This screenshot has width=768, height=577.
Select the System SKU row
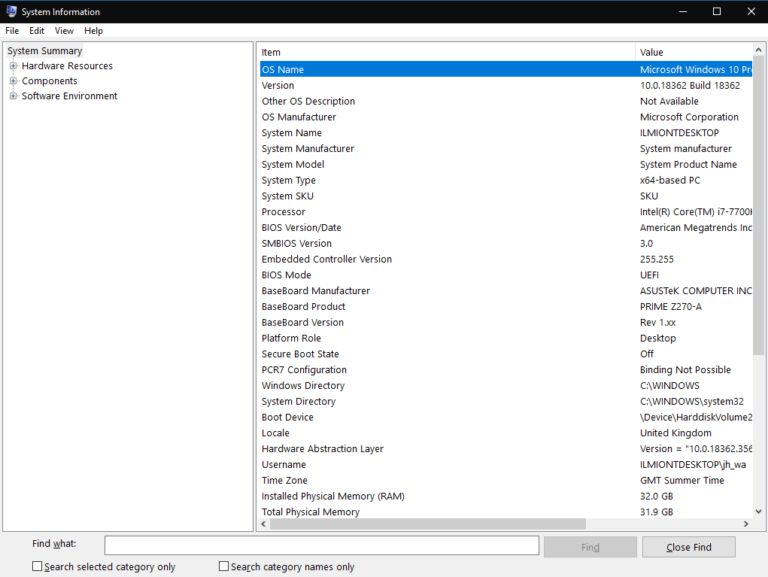[506, 196]
